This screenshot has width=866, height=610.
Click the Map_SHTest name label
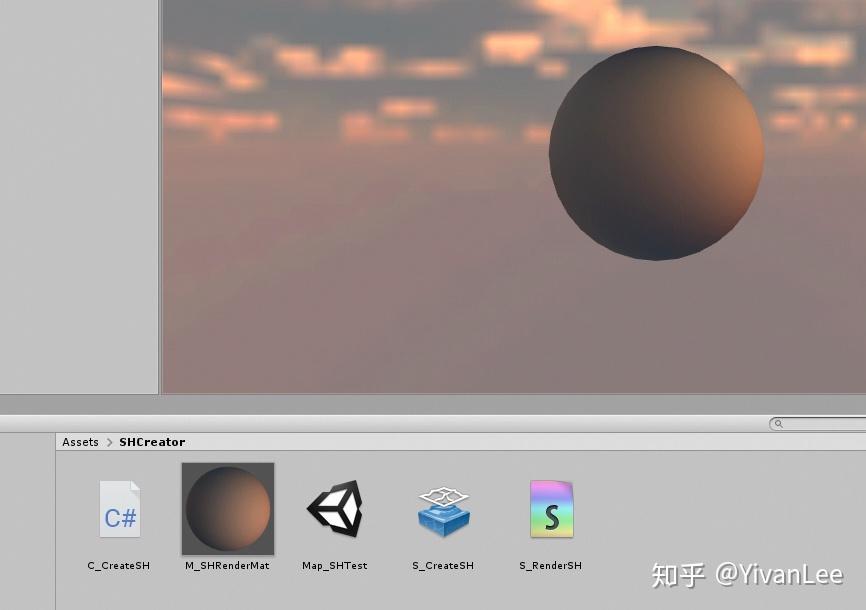pos(335,565)
